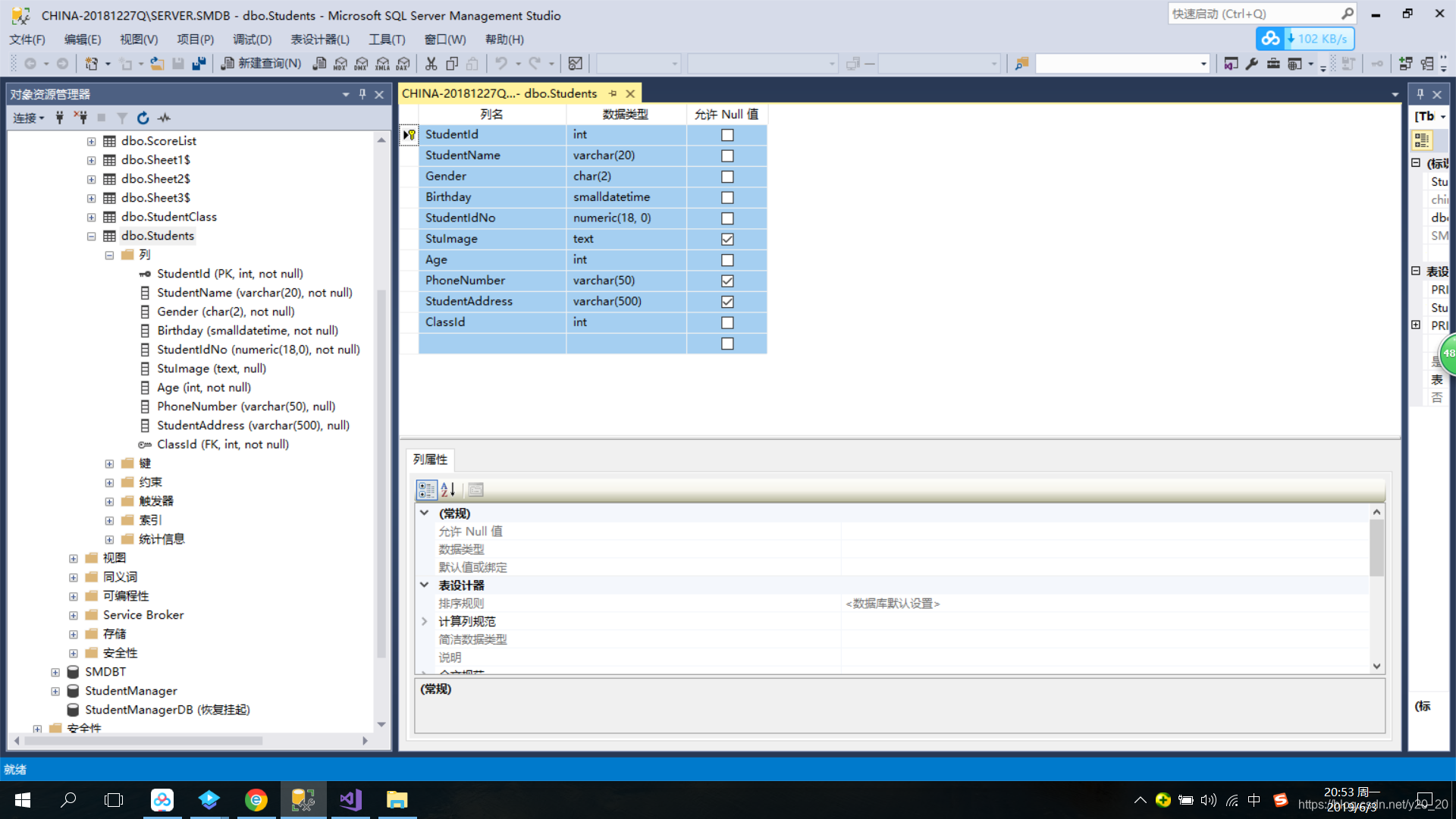Image resolution: width=1456 pixels, height=819 pixels.
Task: Collapse the (常规) section in column properties
Action: [x=425, y=513]
